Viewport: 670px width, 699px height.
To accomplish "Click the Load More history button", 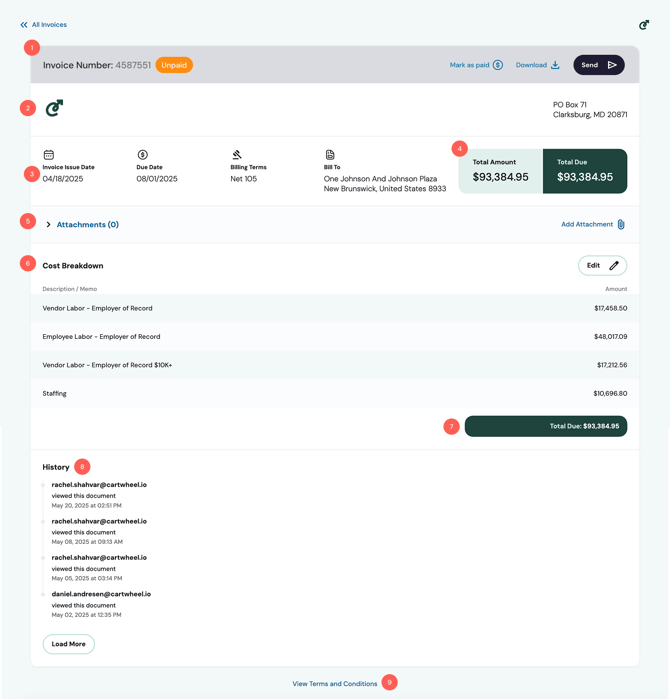I will click(x=69, y=644).
